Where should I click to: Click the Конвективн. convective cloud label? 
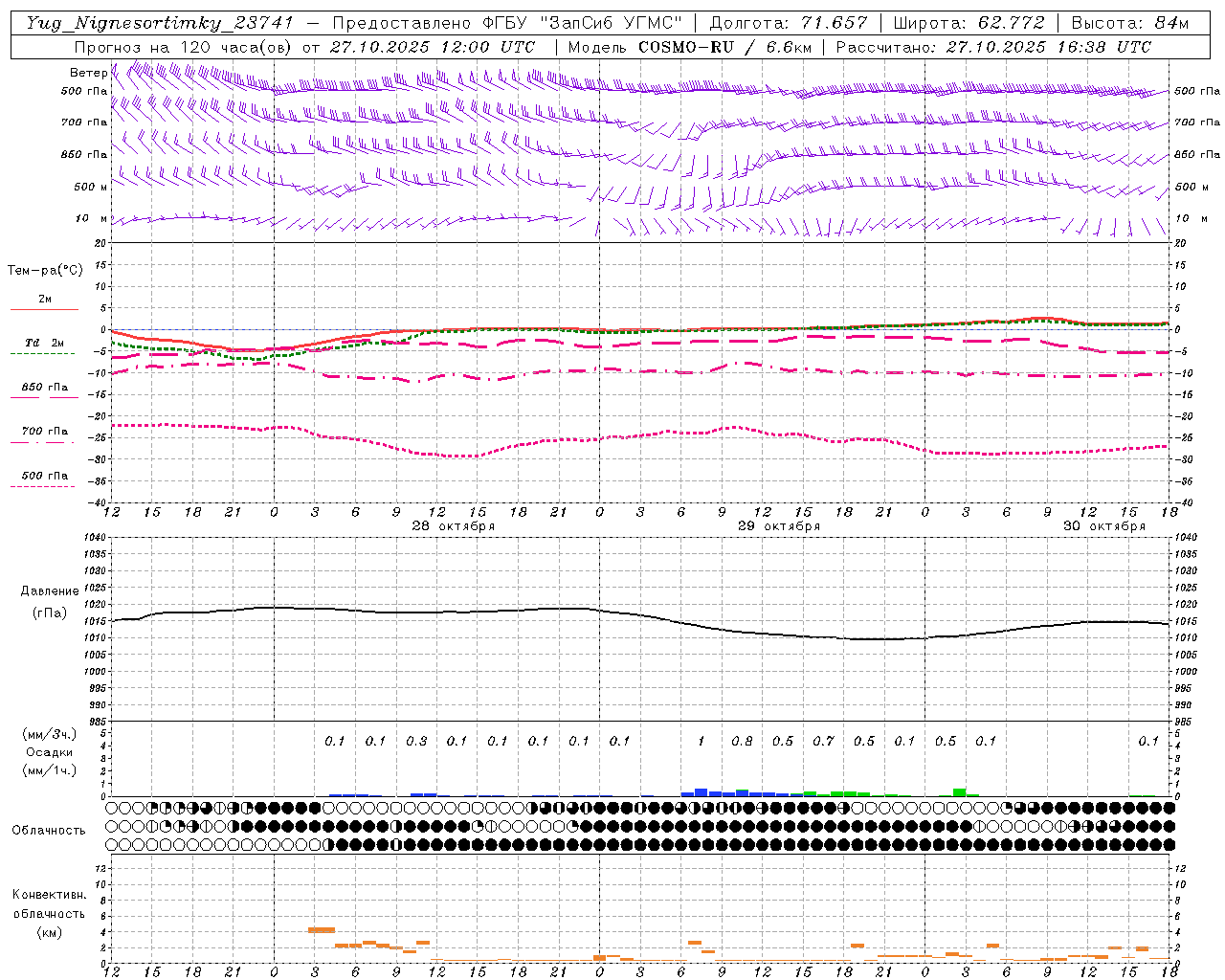(49, 895)
